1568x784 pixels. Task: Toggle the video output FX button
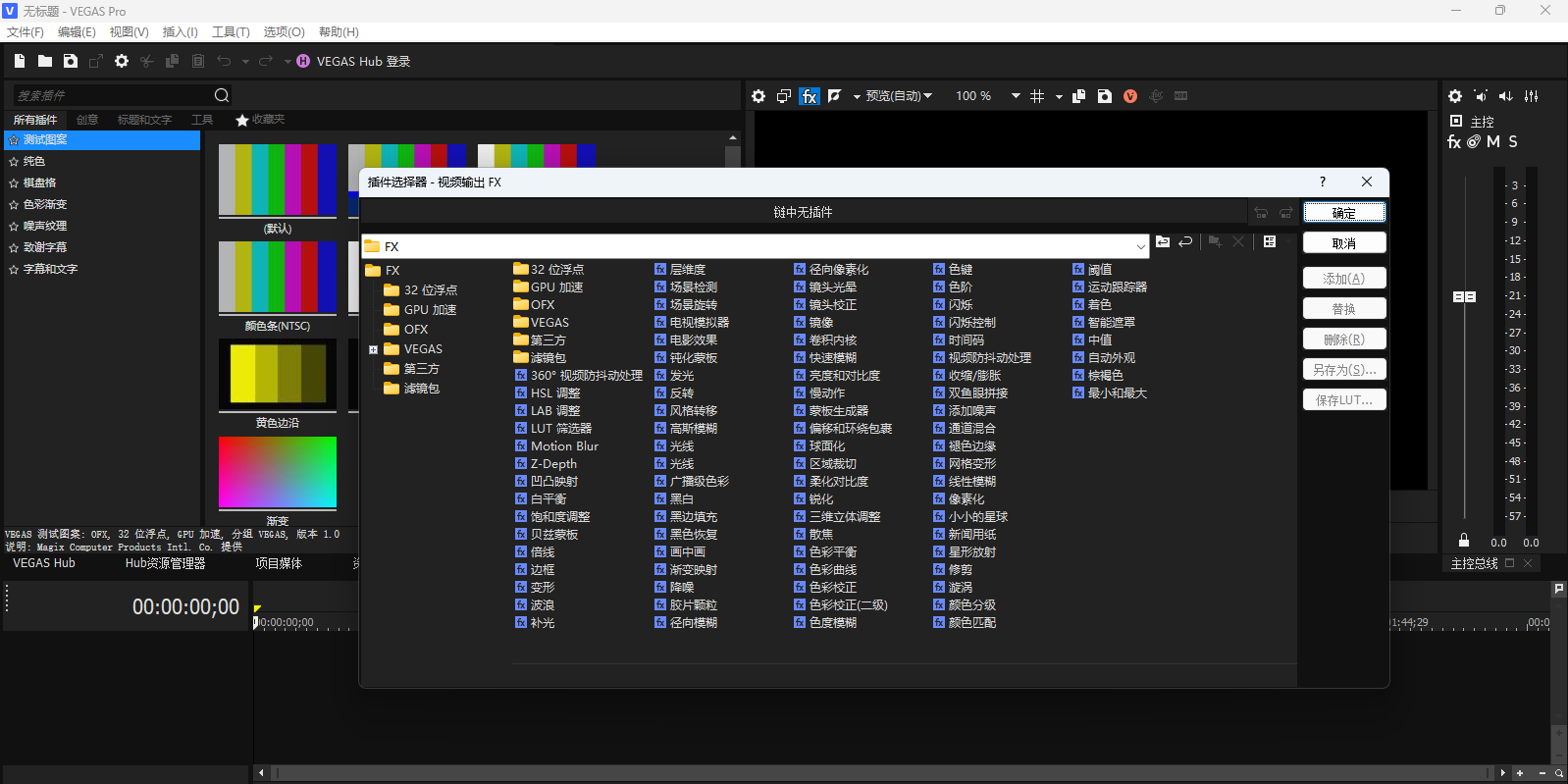809,96
